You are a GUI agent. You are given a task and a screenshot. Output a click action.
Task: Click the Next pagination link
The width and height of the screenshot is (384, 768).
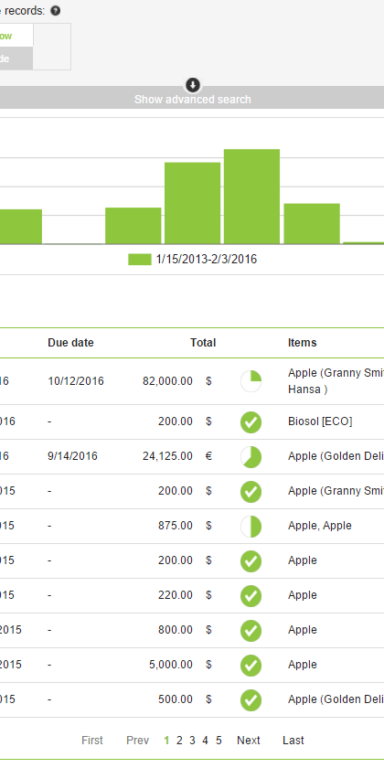click(248, 741)
